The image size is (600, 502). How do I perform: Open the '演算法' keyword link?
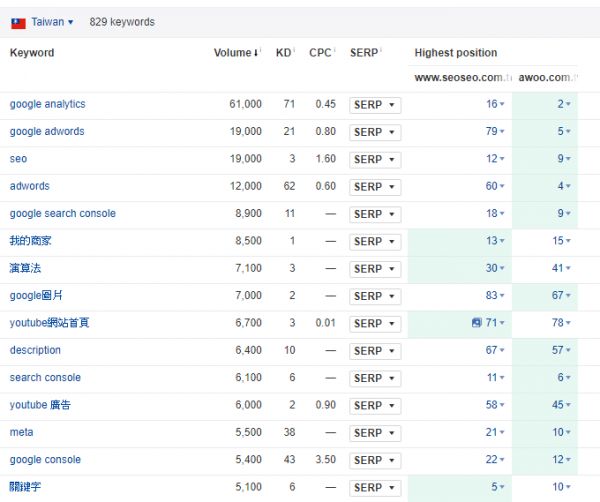tap(25, 268)
